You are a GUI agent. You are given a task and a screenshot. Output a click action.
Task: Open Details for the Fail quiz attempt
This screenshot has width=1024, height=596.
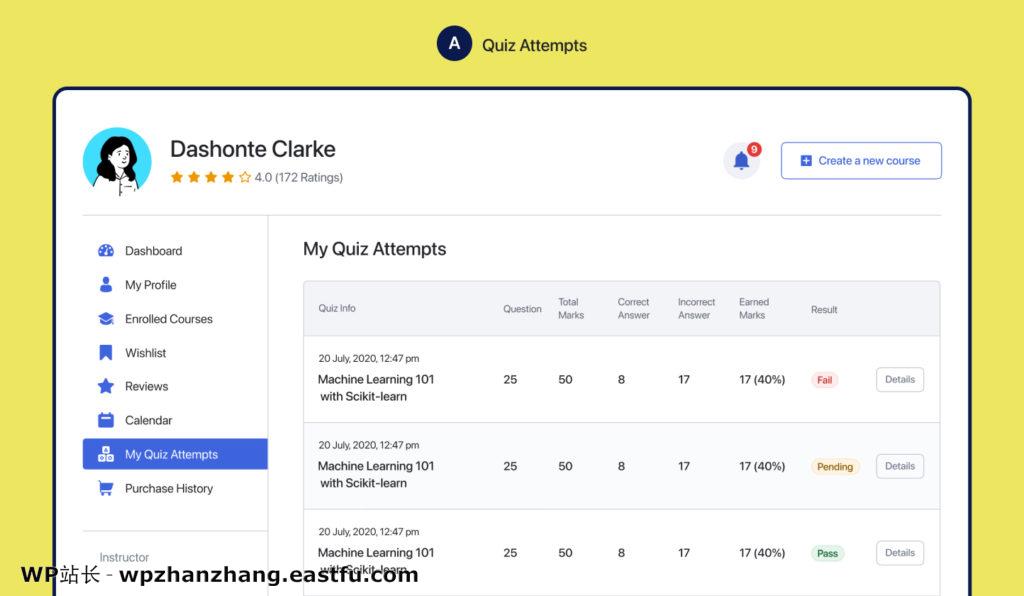pos(899,380)
